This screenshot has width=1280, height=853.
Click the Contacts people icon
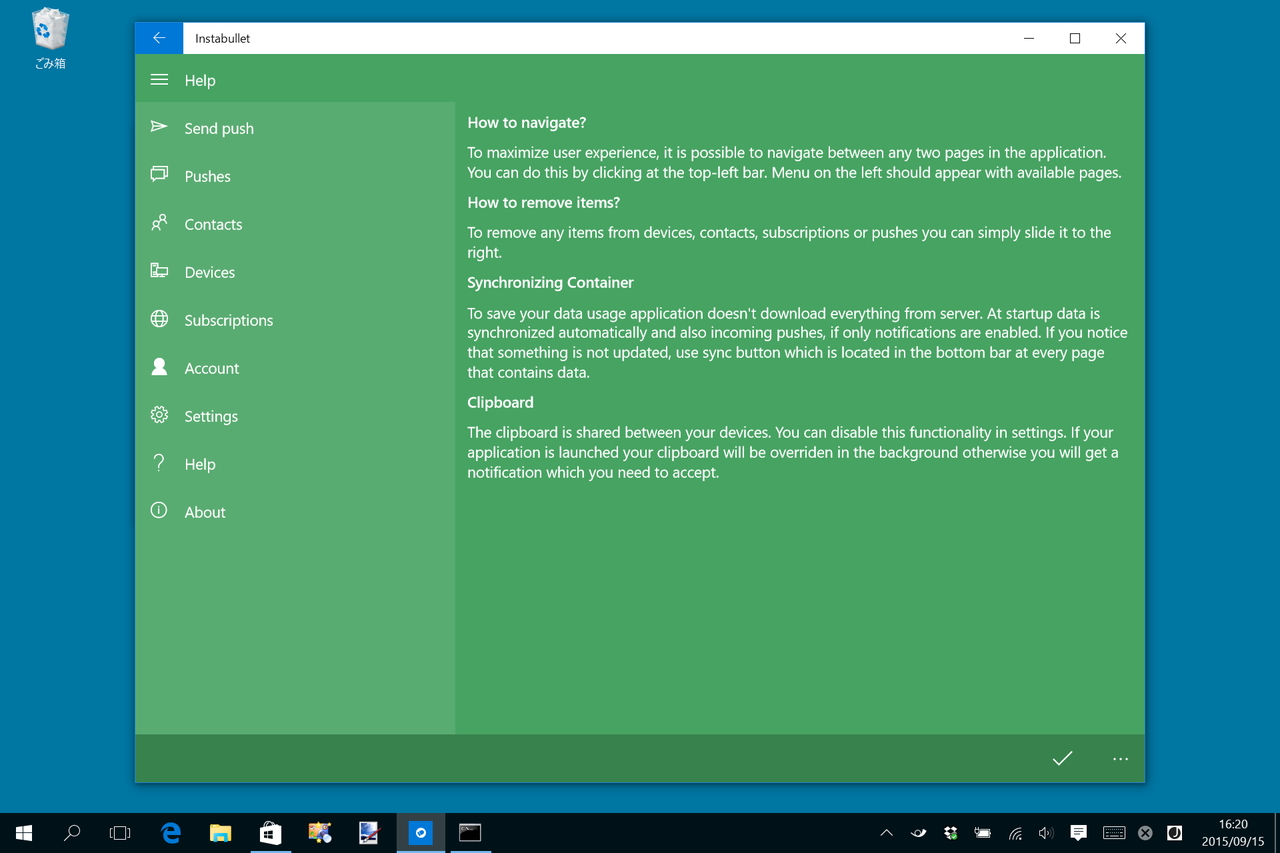[x=159, y=223]
